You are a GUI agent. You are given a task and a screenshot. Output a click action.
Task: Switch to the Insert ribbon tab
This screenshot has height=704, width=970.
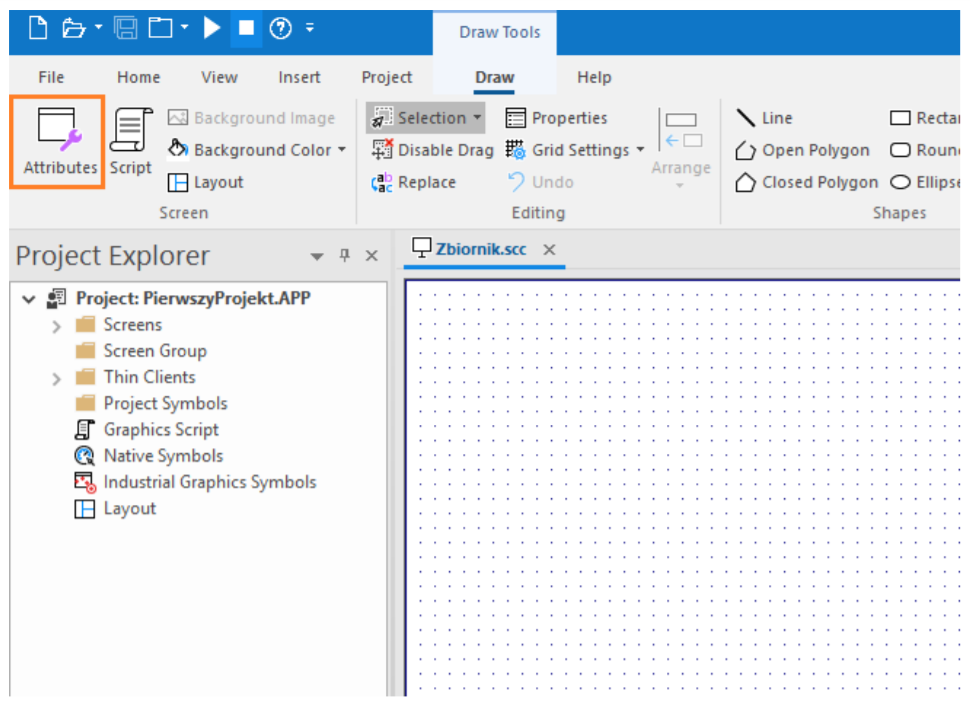tap(299, 77)
